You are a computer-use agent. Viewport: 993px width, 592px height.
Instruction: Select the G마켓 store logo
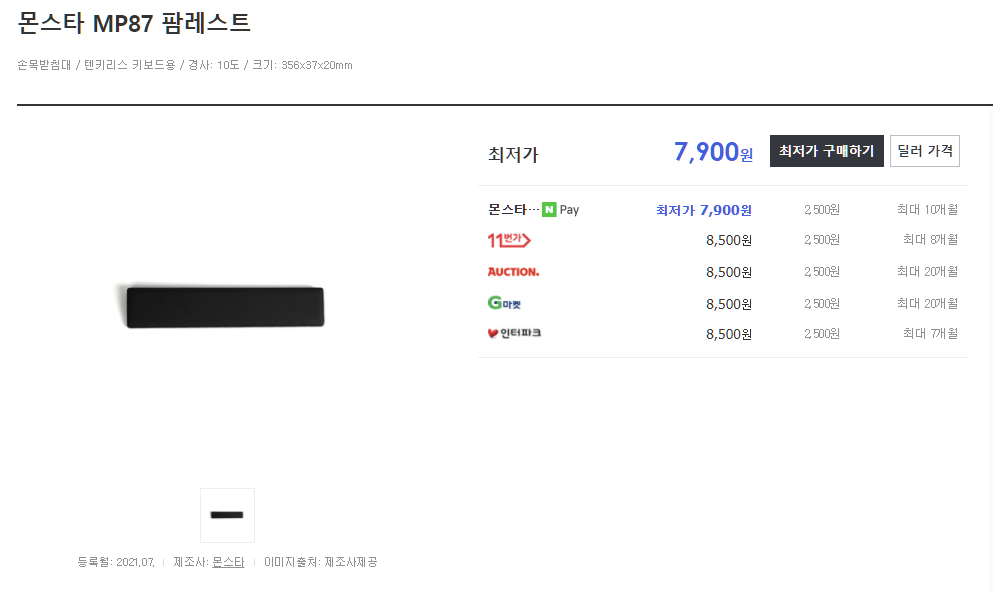pyautogui.click(x=504, y=303)
